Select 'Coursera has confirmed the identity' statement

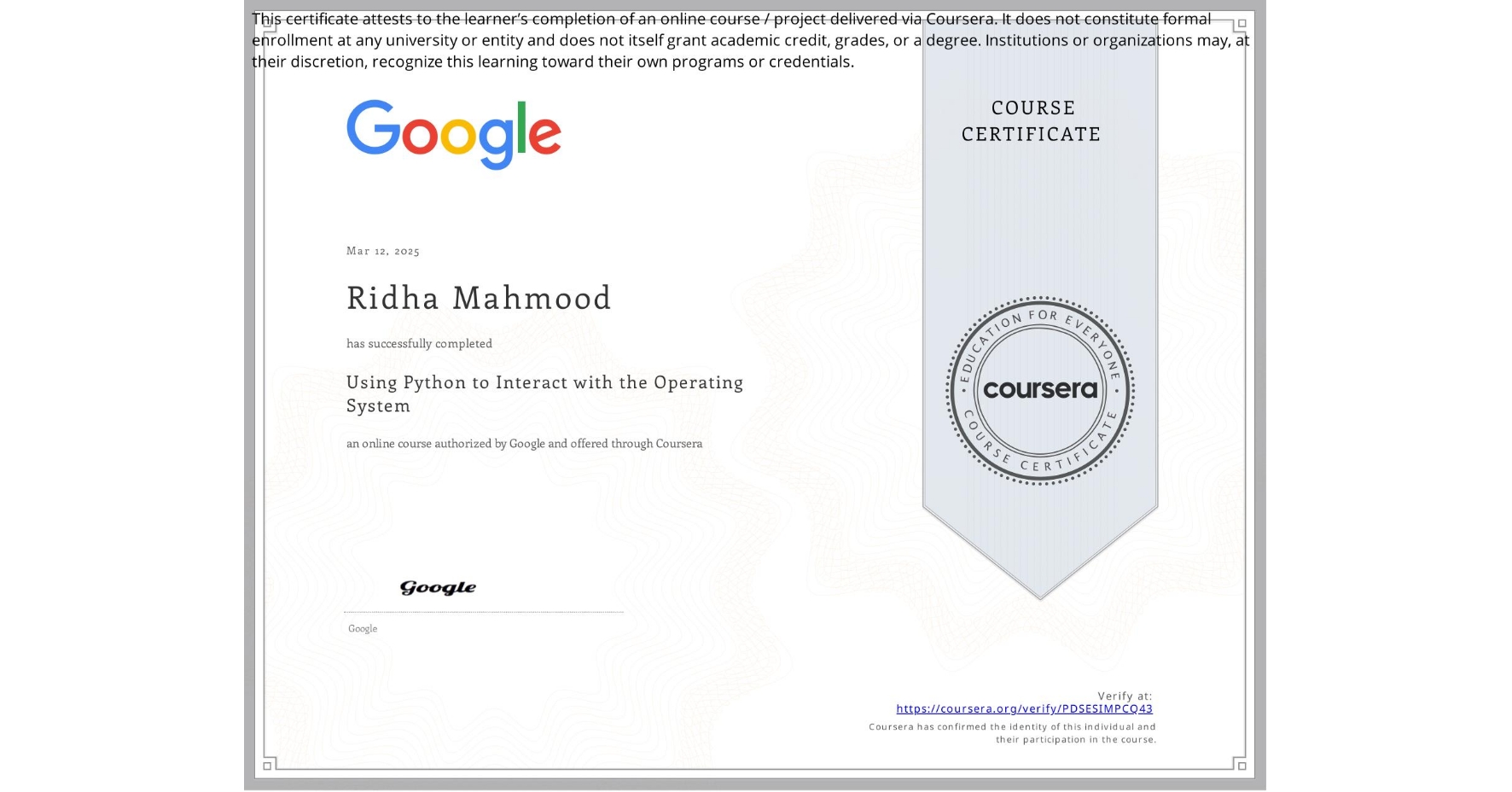(x=1012, y=733)
